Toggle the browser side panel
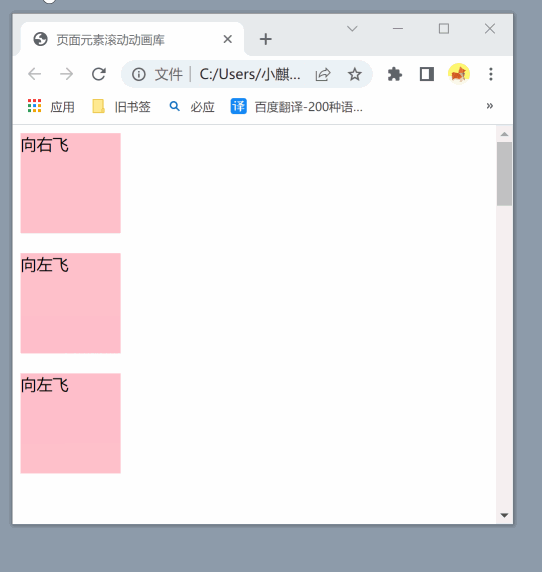The height and width of the screenshot is (572, 542). [426, 74]
